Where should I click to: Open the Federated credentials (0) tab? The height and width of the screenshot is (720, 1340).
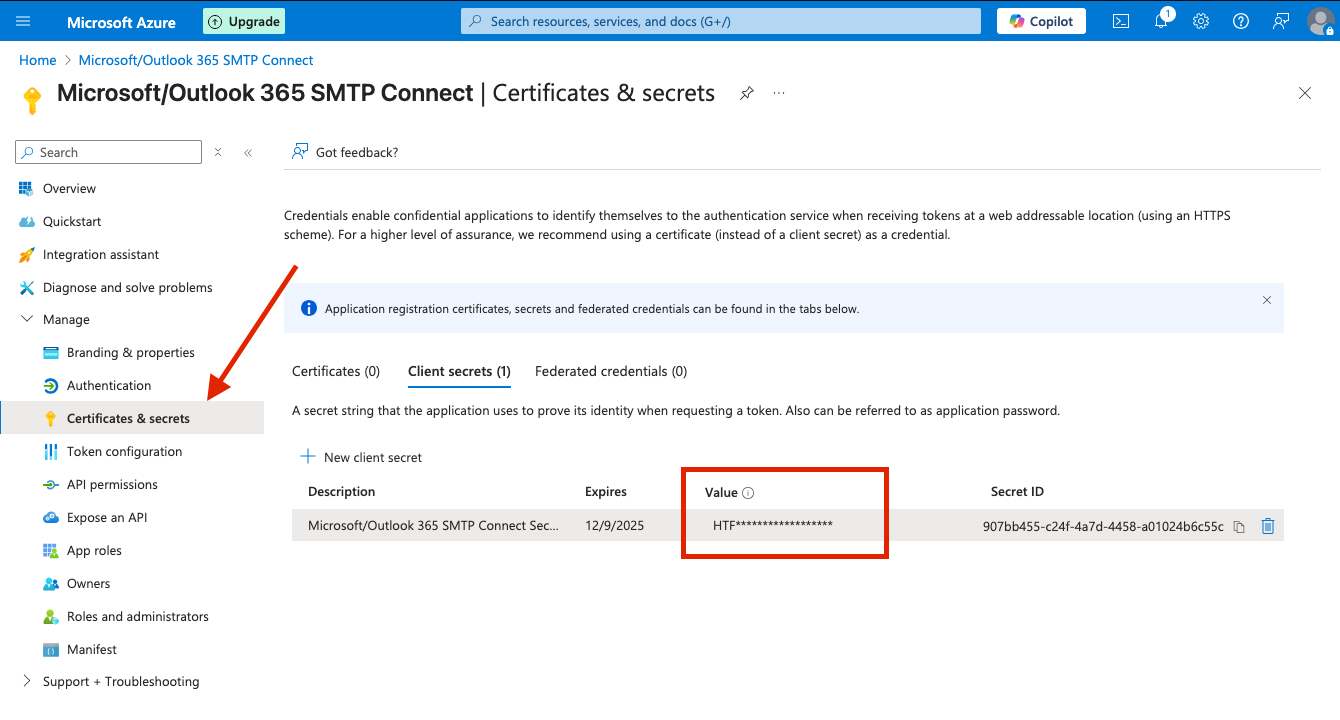pyautogui.click(x=611, y=371)
